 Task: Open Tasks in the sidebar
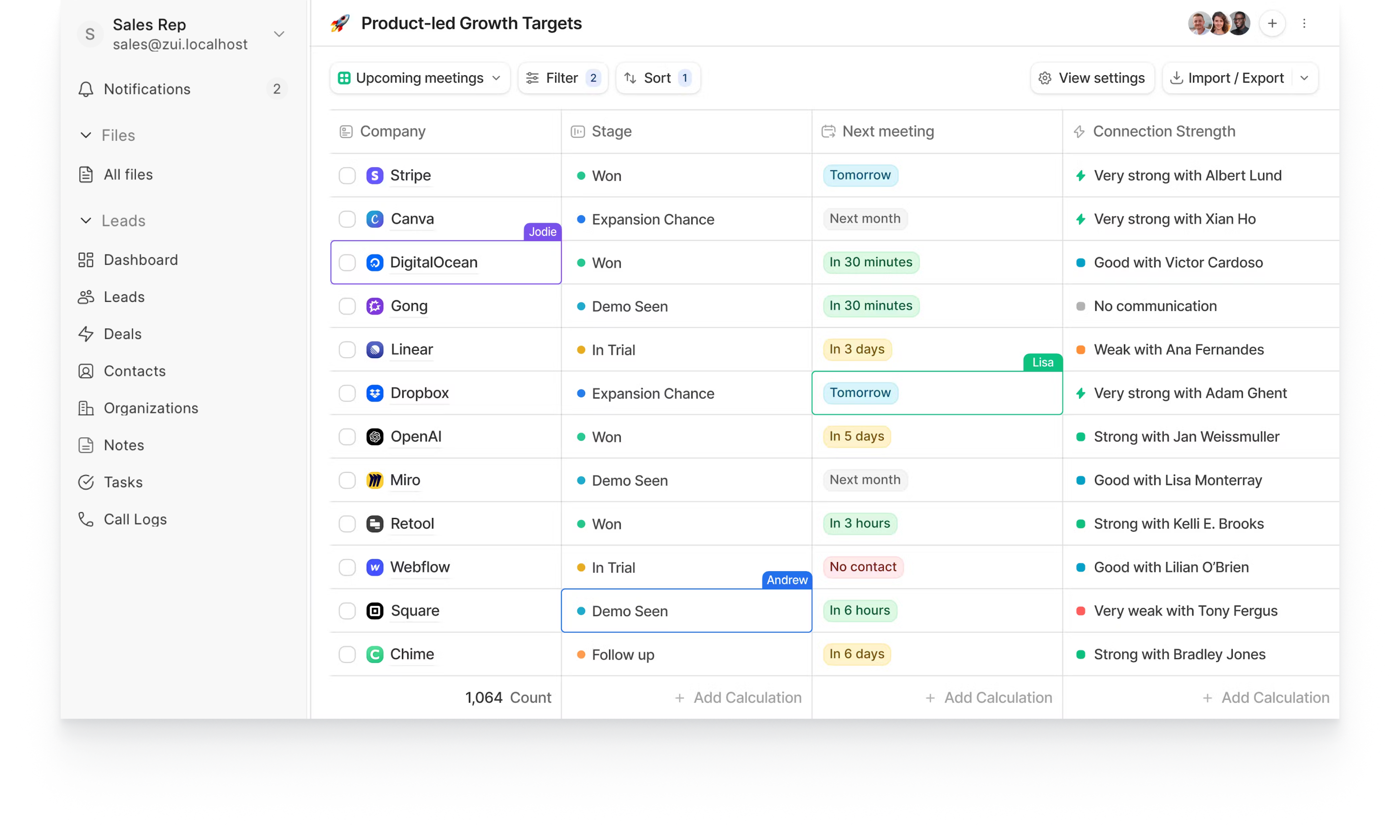click(x=123, y=482)
